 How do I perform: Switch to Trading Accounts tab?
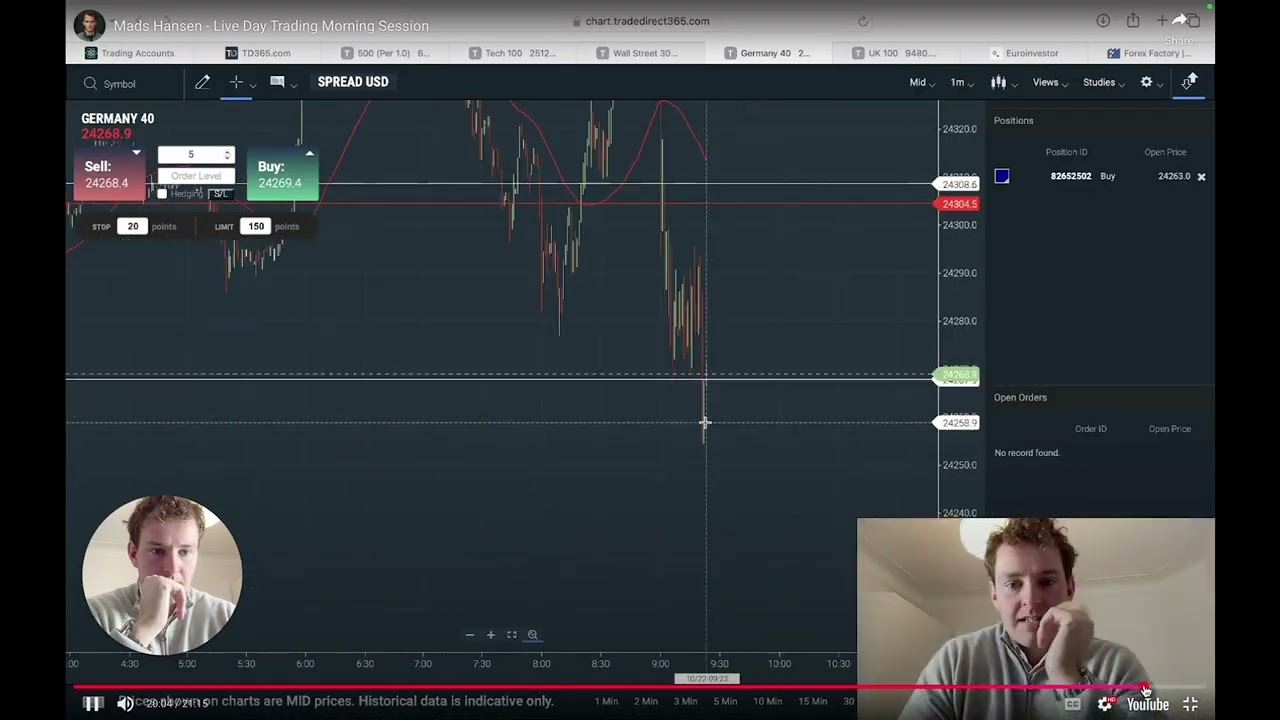(x=130, y=53)
